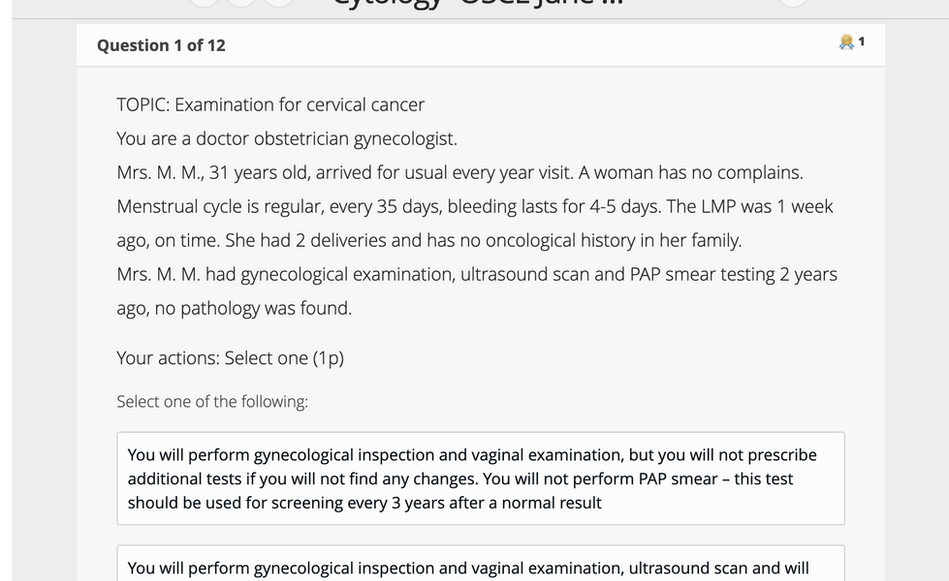Click the TOPIC: Examination for cervical cancer line
This screenshot has width=949, height=581.
tap(271, 105)
